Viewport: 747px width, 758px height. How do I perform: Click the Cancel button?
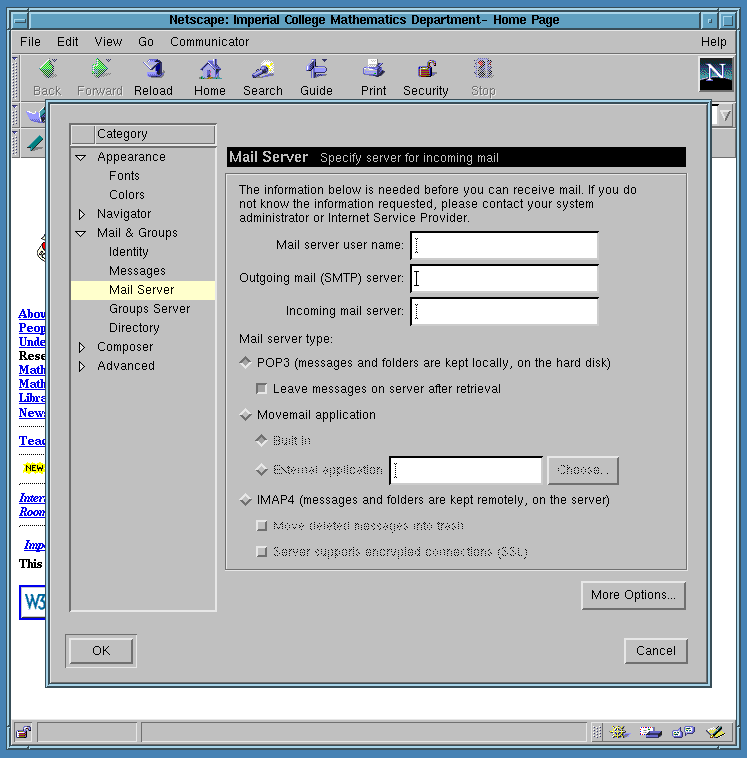(x=656, y=651)
